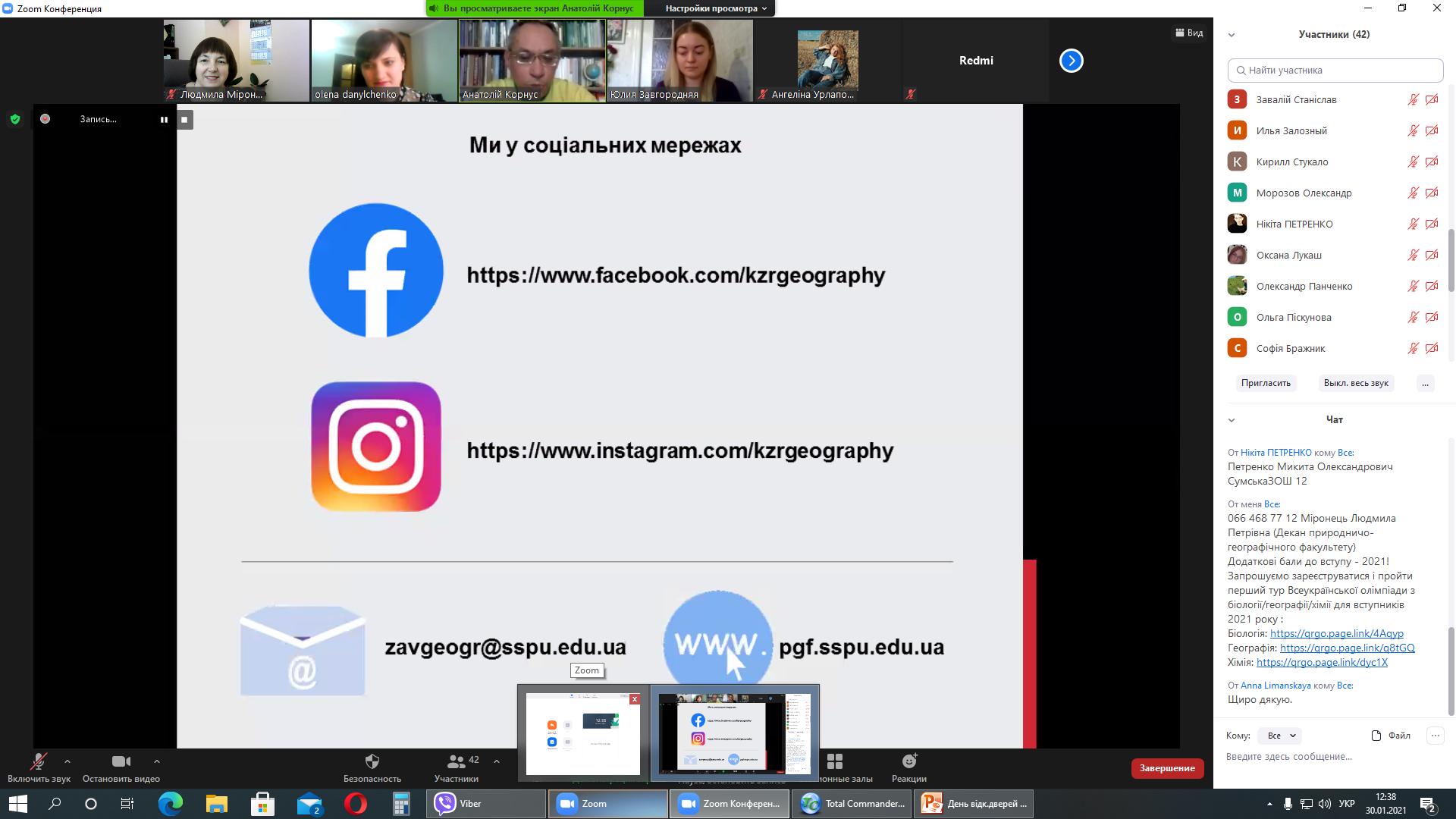1456x819 pixels.
Task: Click Нікіта ПЕТРЕНКО sender name in chat
Action: [1276, 453]
